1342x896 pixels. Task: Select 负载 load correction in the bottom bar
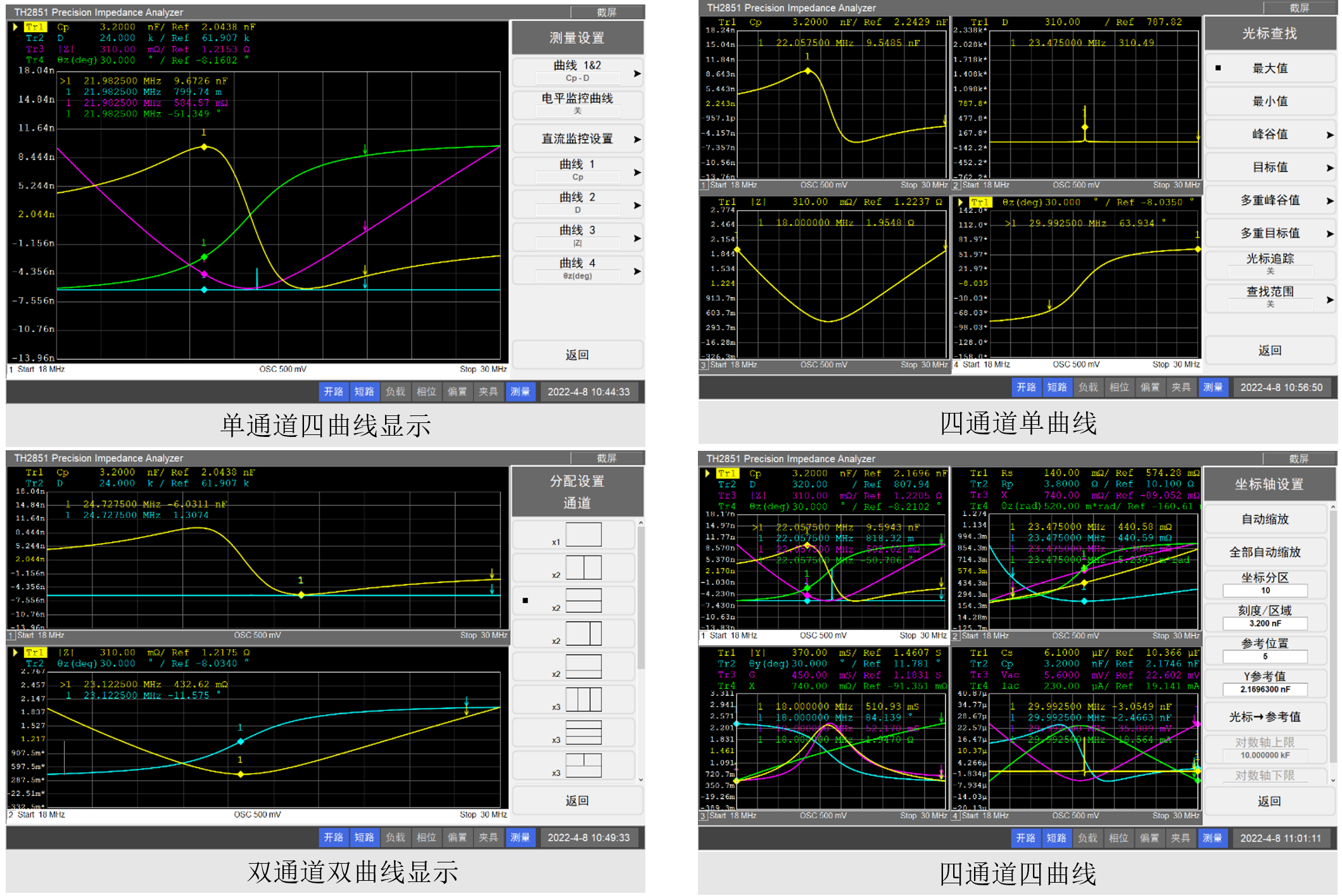(395, 392)
